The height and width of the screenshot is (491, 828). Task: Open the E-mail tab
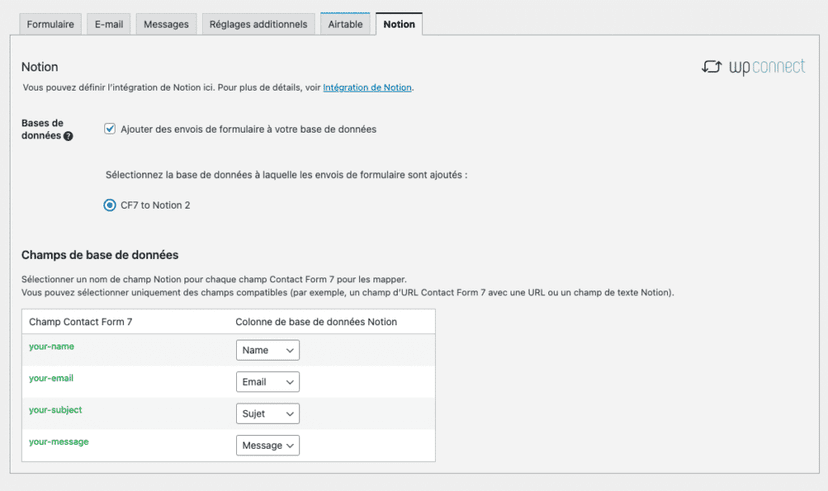[x=109, y=24]
